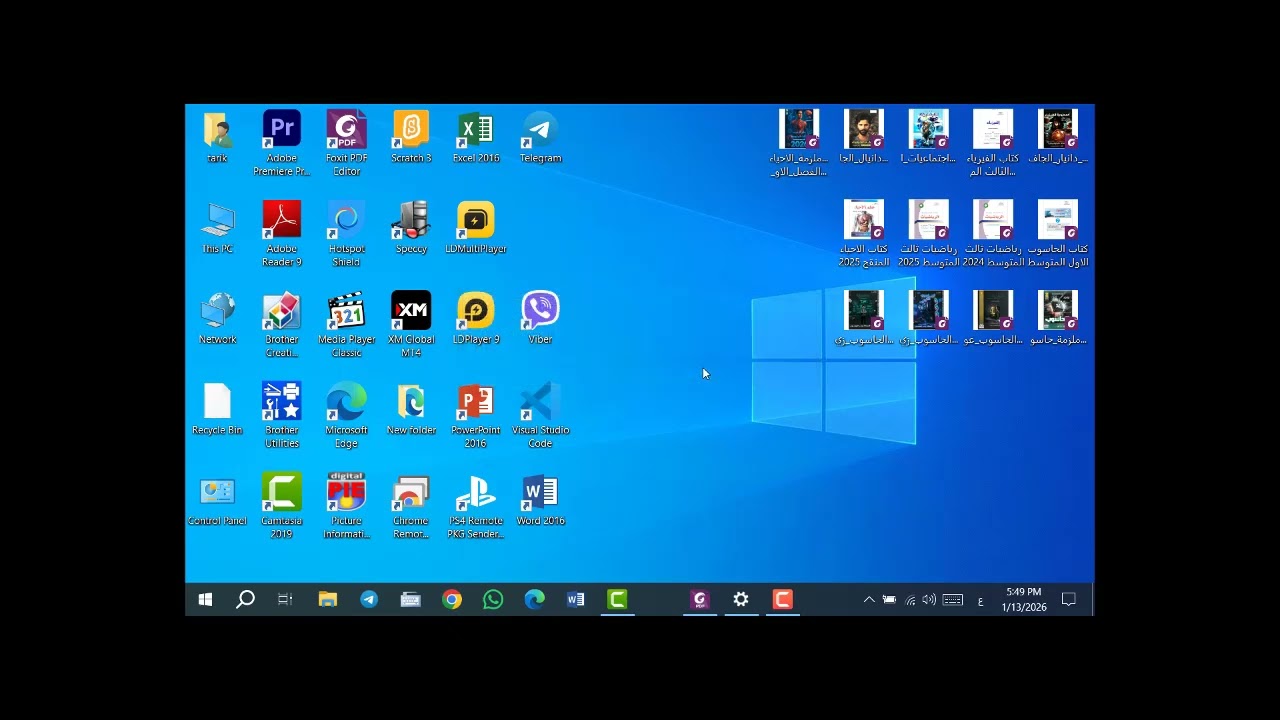This screenshot has height=720, width=1280.
Task: Select the Excel 2016 desktop shortcut
Action: pos(476,137)
